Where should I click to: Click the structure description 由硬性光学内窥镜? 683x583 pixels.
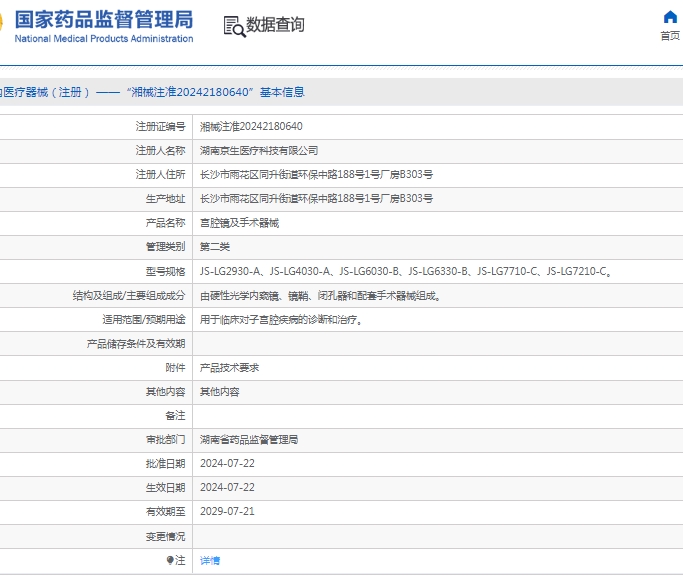tap(321, 296)
